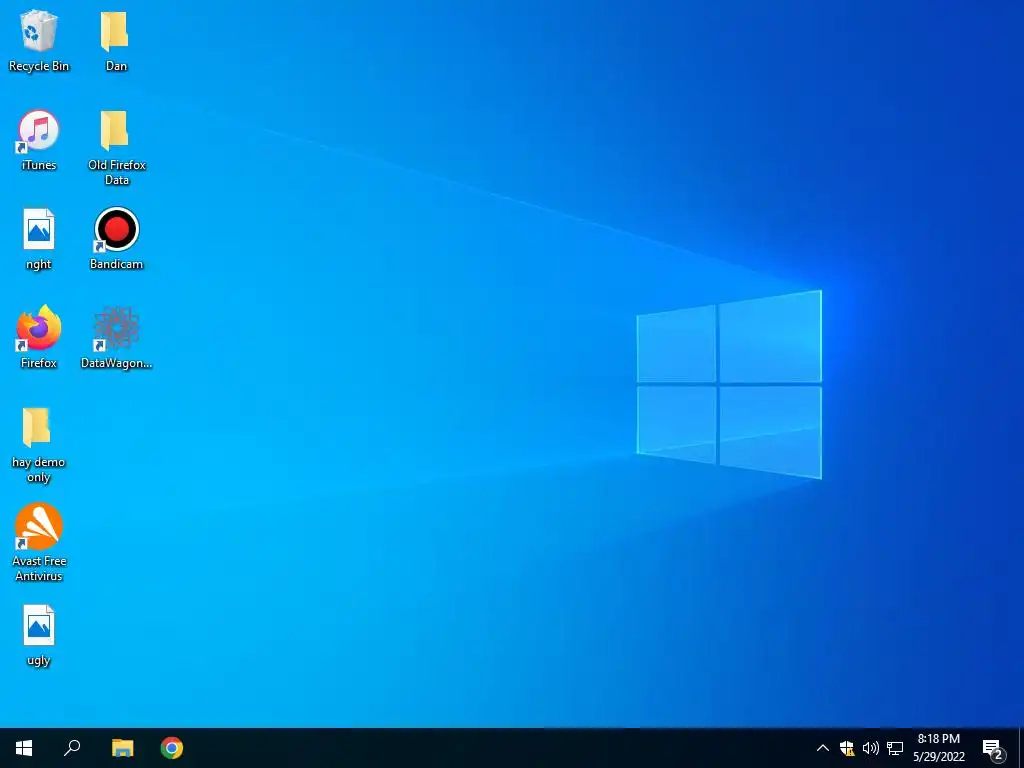This screenshot has height=768, width=1024.
Task: Select the Firefox desktop shortcut
Action: (x=39, y=338)
